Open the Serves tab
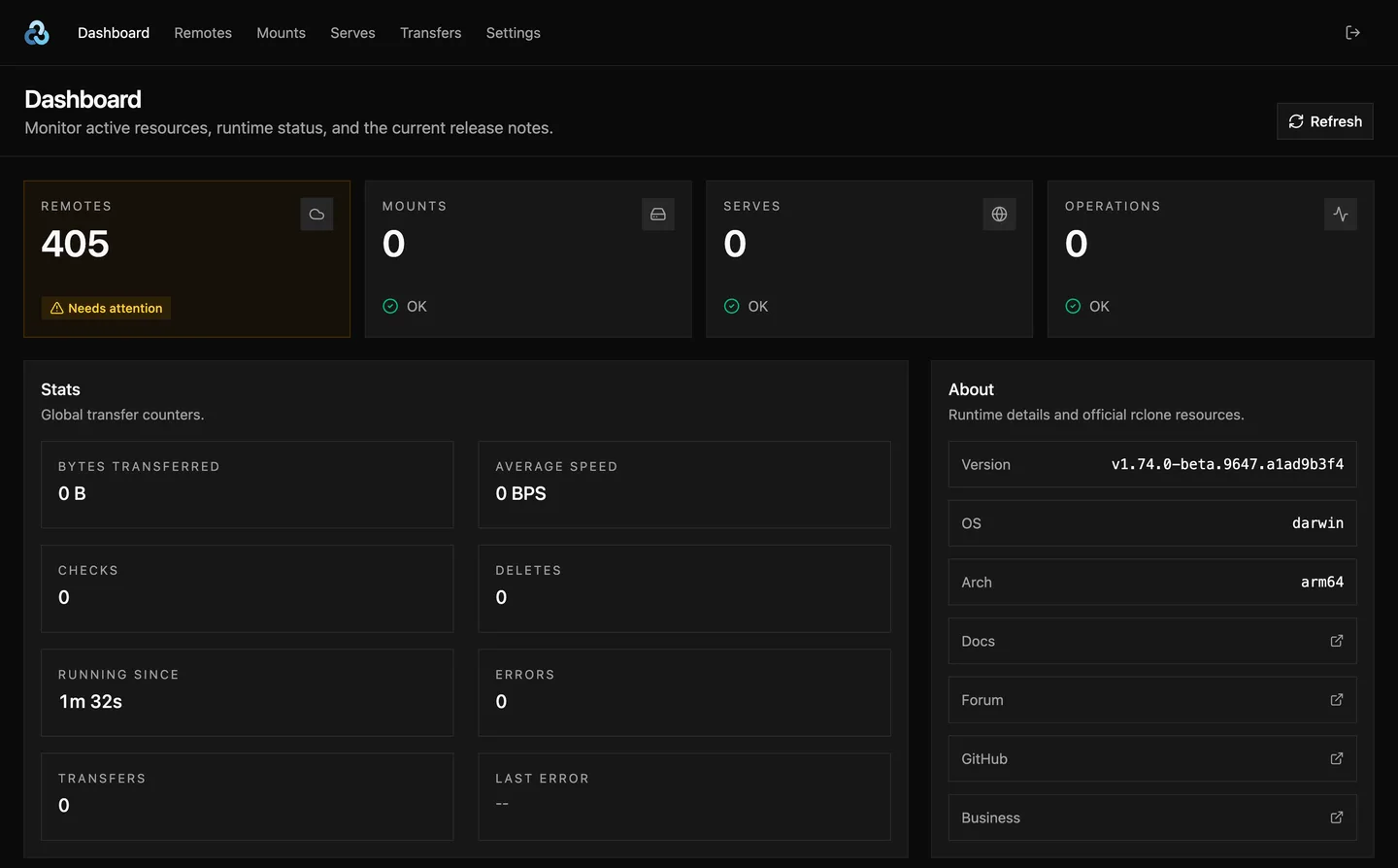Screen dimensions: 1398x868 click(352, 33)
